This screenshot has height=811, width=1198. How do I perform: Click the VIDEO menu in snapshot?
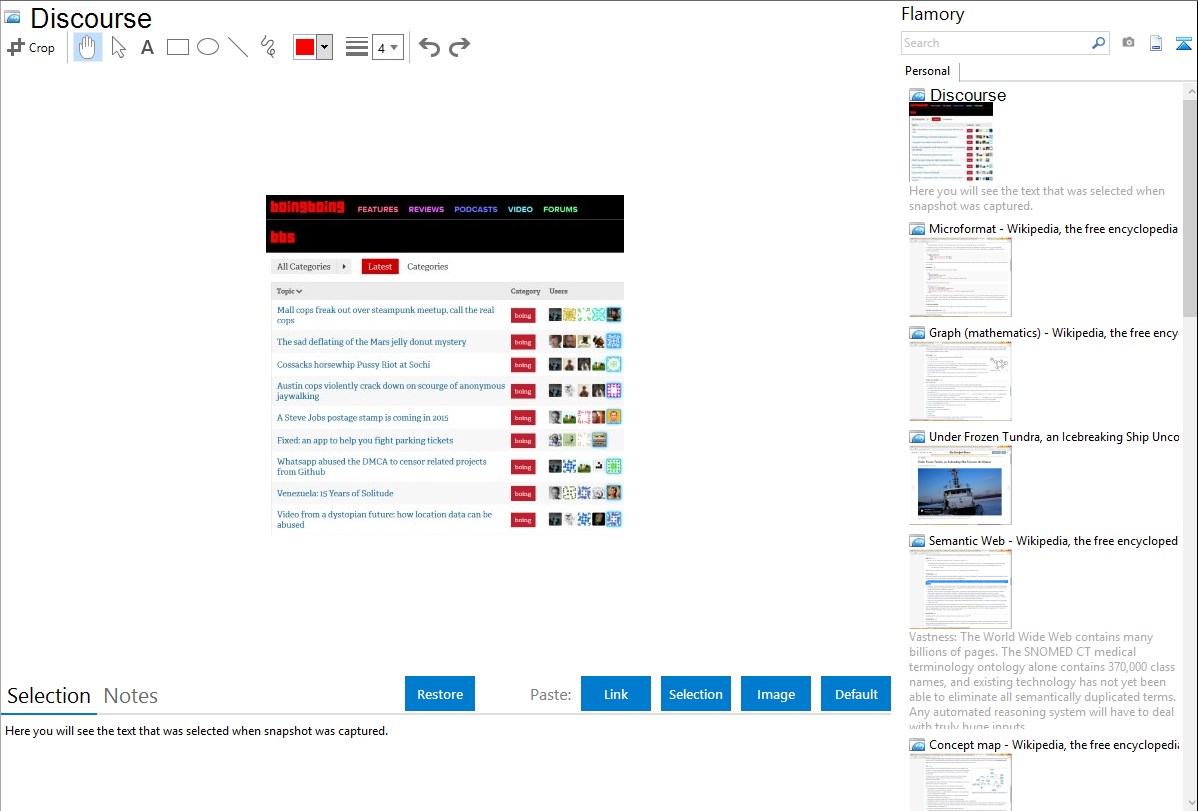pos(520,209)
